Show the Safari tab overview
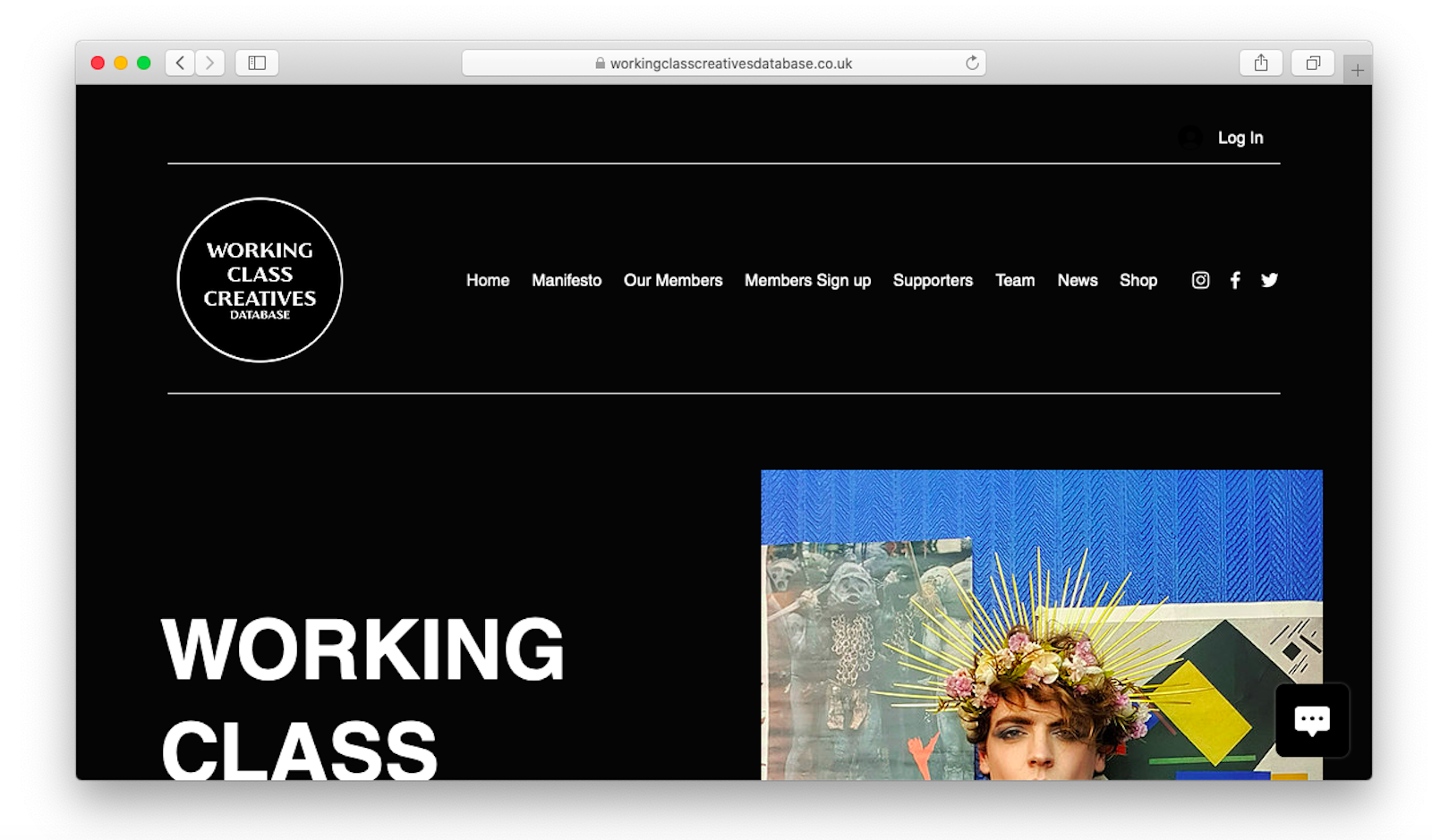The width and height of the screenshot is (1432, 840). pyautogui.click(x=1313, y=63)
